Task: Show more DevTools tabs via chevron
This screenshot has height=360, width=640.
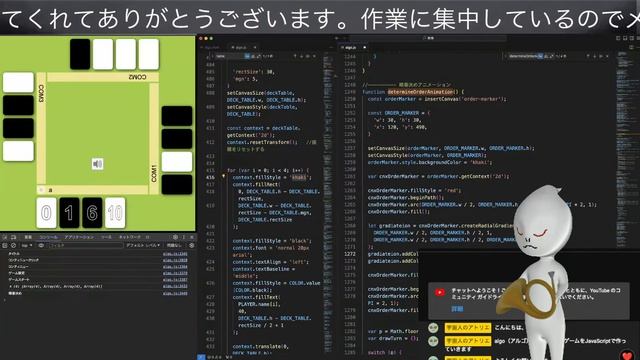Action: click(147, 237)
